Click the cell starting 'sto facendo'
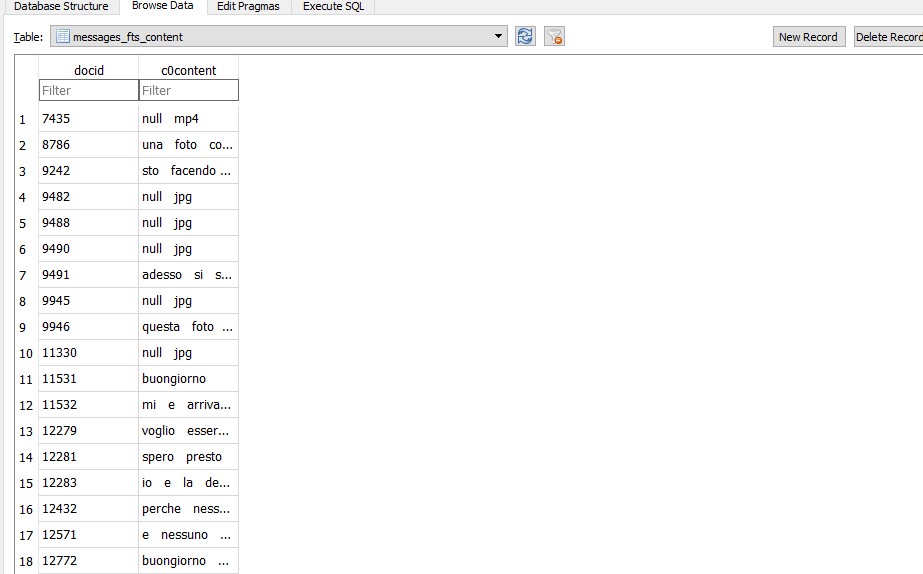 189,171
